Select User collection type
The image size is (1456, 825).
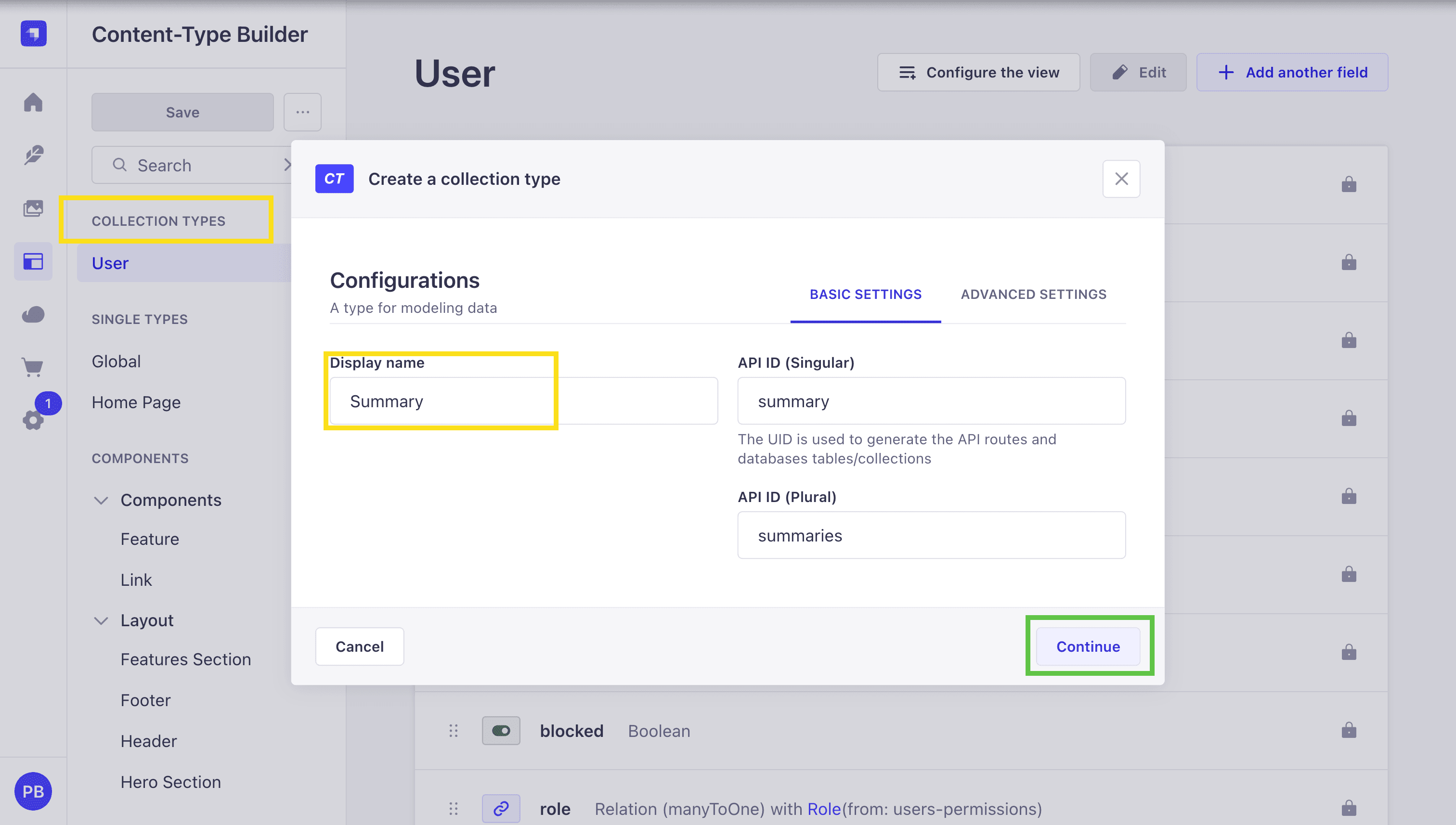[184, 263]
